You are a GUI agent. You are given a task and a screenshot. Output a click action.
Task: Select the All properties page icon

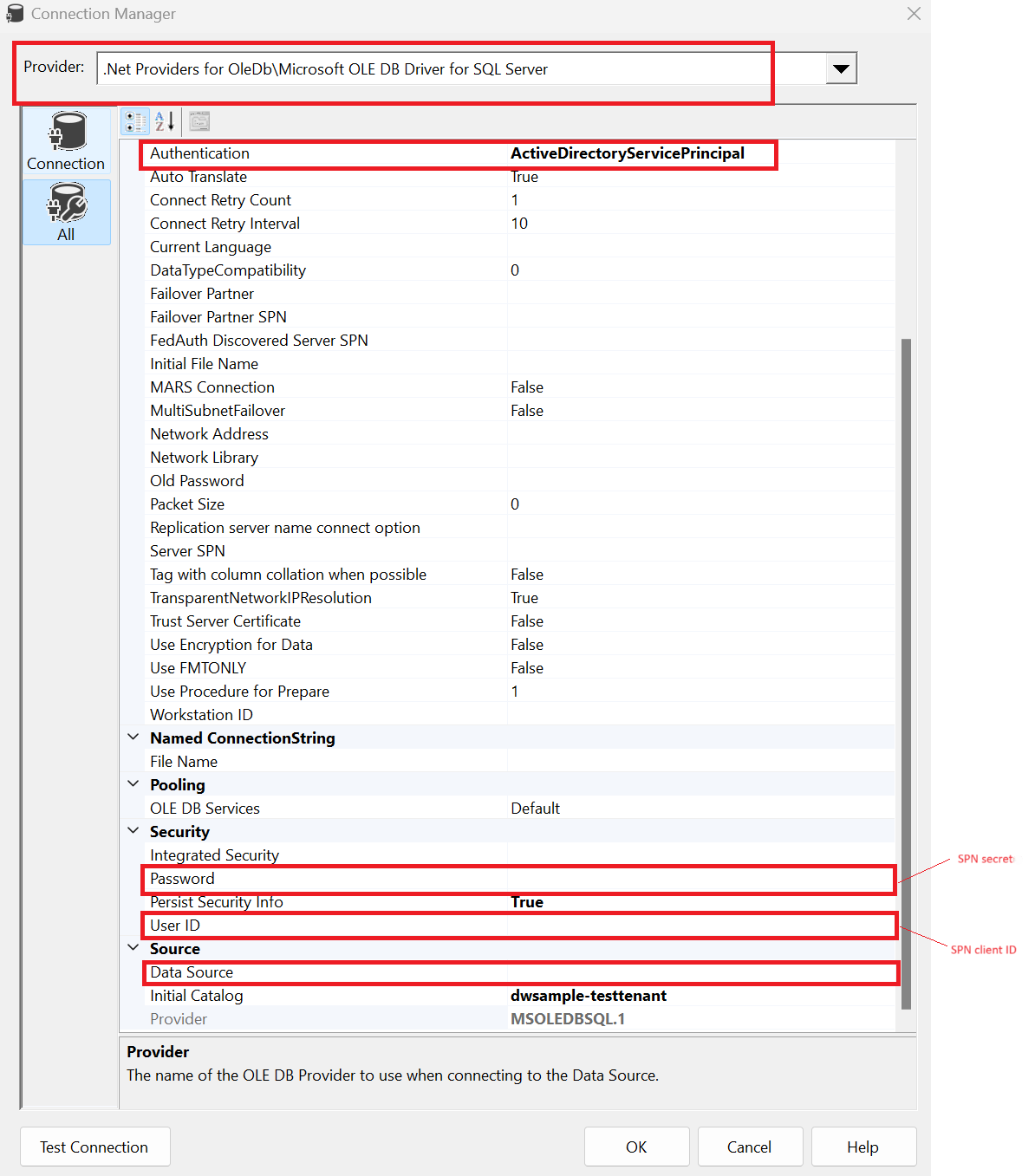pos(66,212)
